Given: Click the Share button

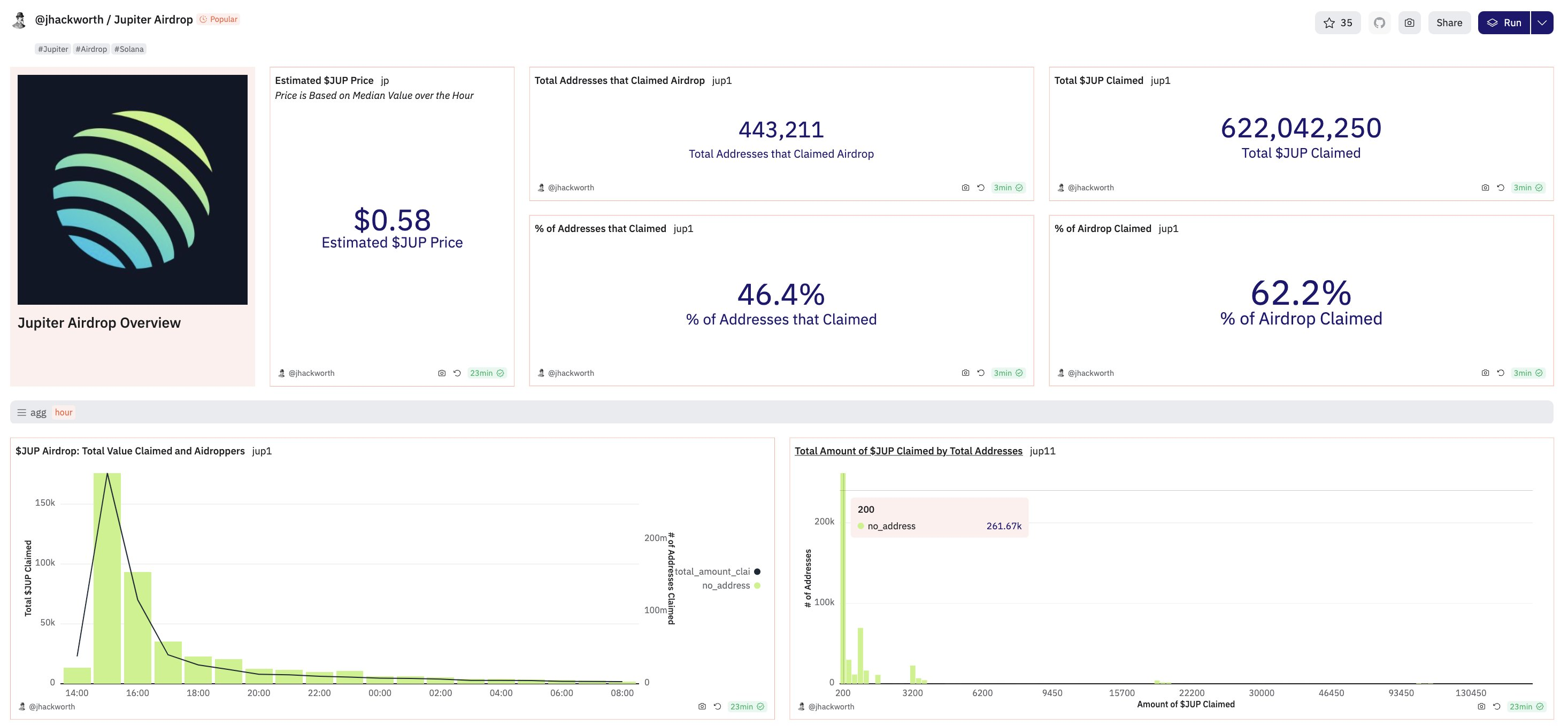Looking at the screenshot, I should coord(1448,21).
